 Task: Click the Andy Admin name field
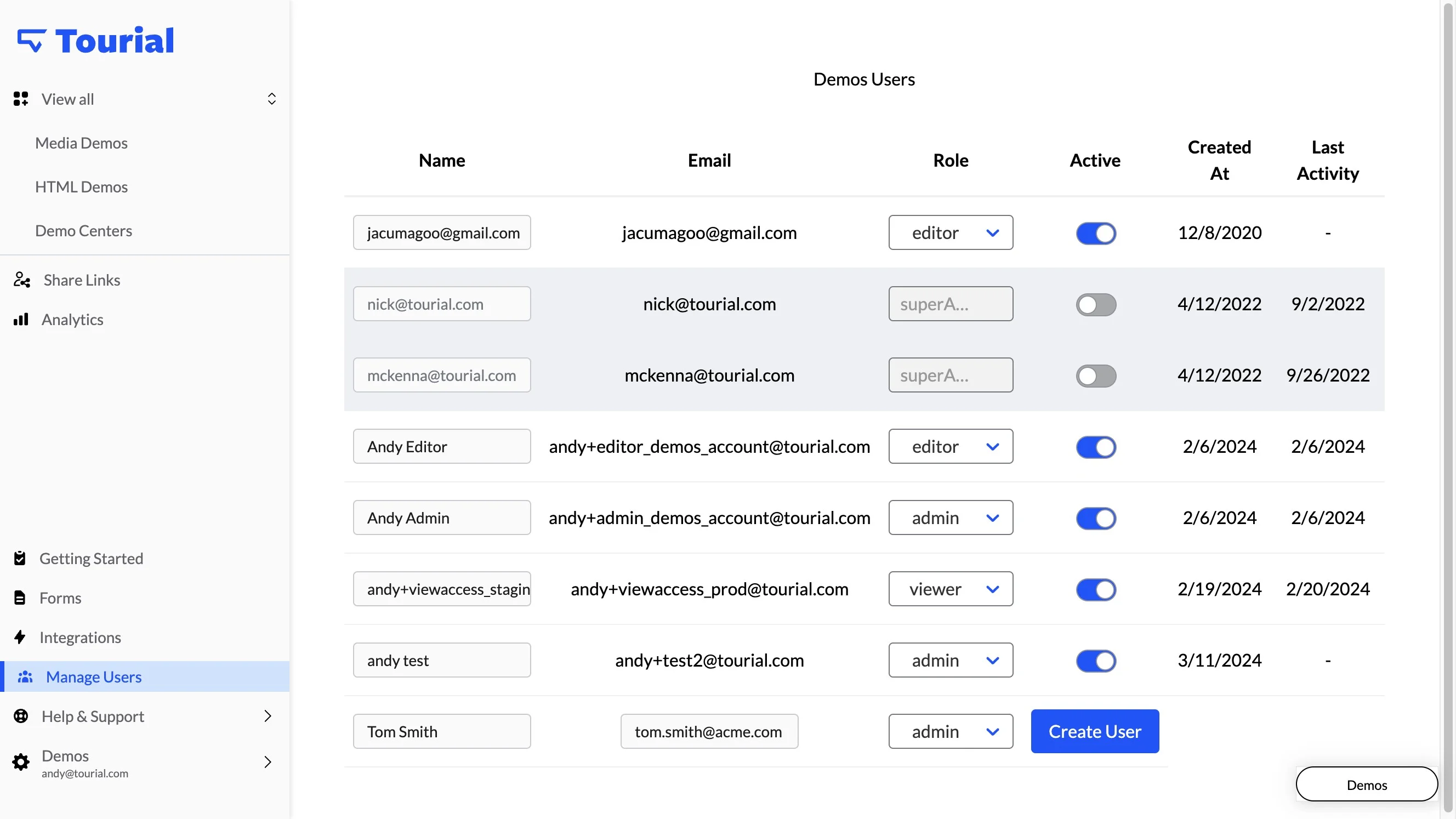click(442, 517)
